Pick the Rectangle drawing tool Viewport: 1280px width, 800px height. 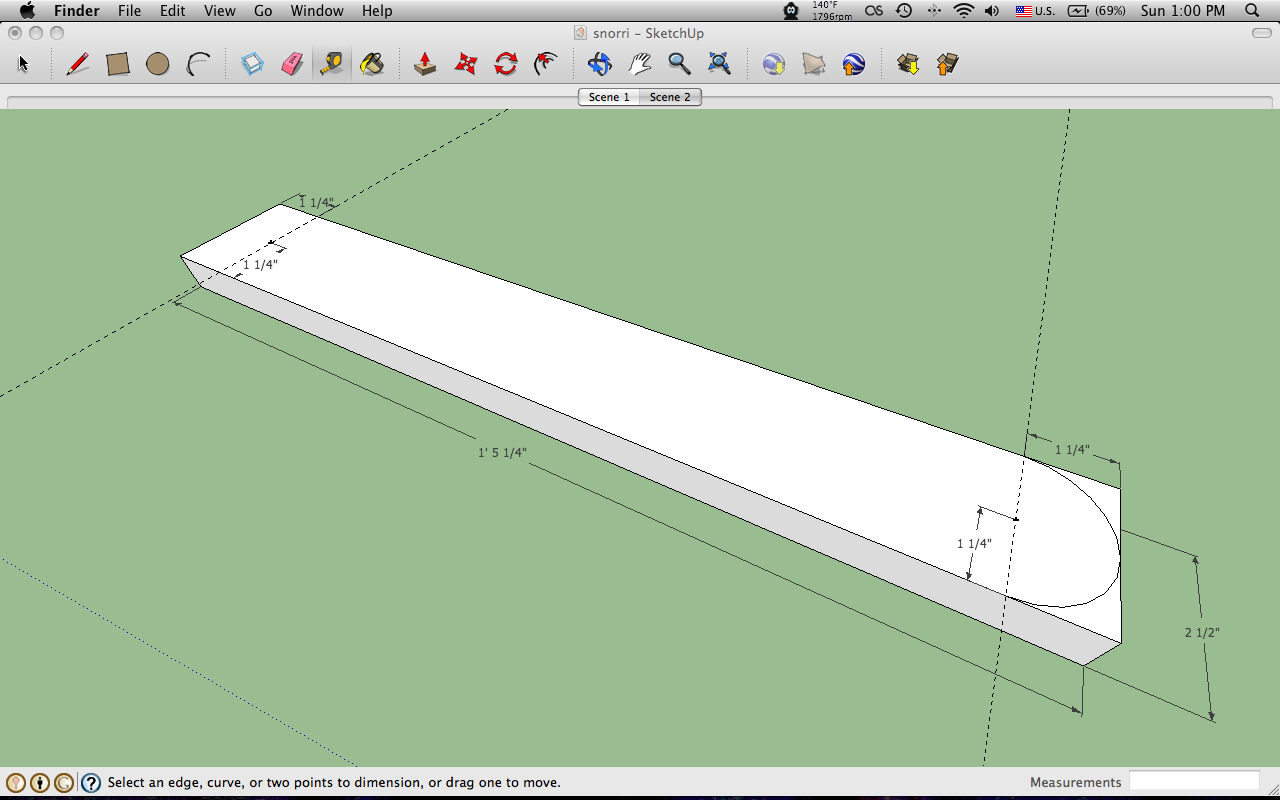pyautogui.click(x=118, y=65)
